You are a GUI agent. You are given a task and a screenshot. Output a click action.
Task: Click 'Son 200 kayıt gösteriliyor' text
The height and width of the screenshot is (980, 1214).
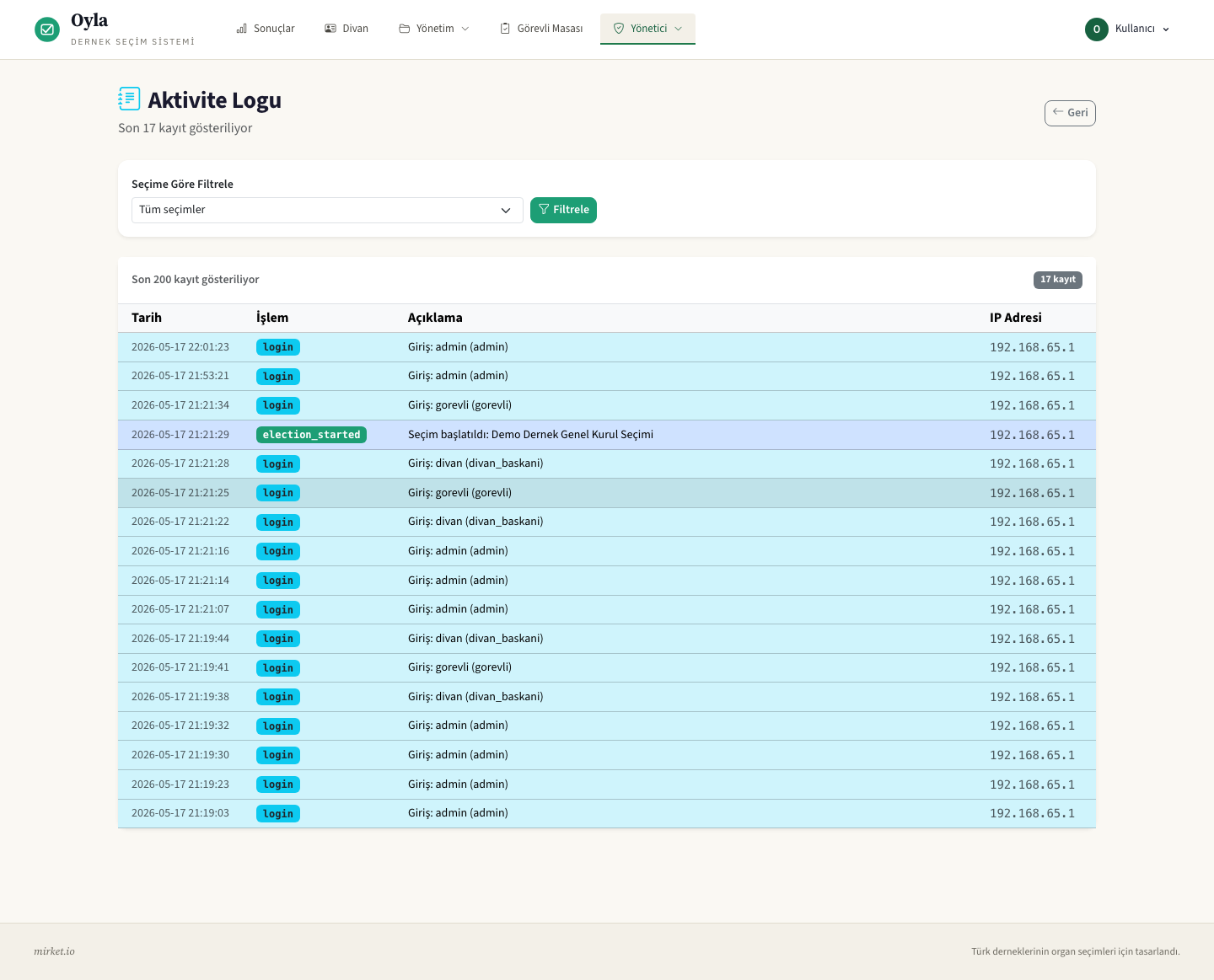pos(196,280)
